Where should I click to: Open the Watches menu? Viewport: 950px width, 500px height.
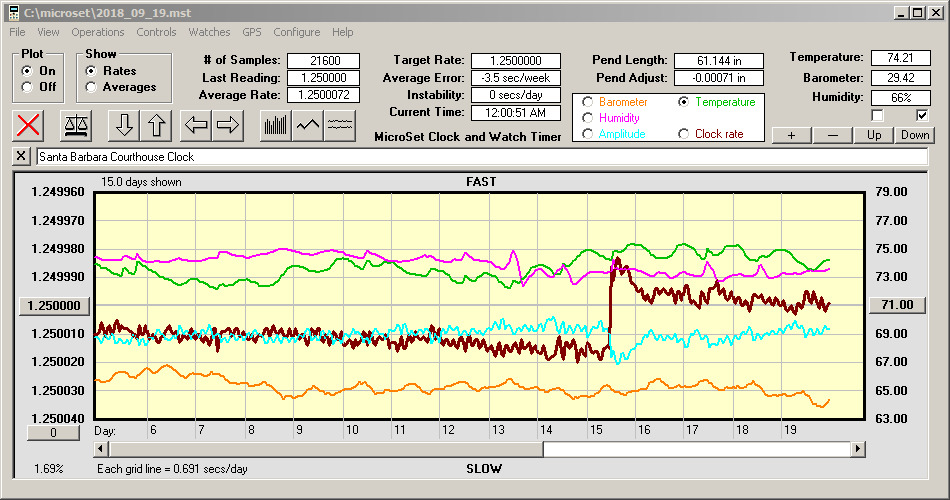point(209,32)
